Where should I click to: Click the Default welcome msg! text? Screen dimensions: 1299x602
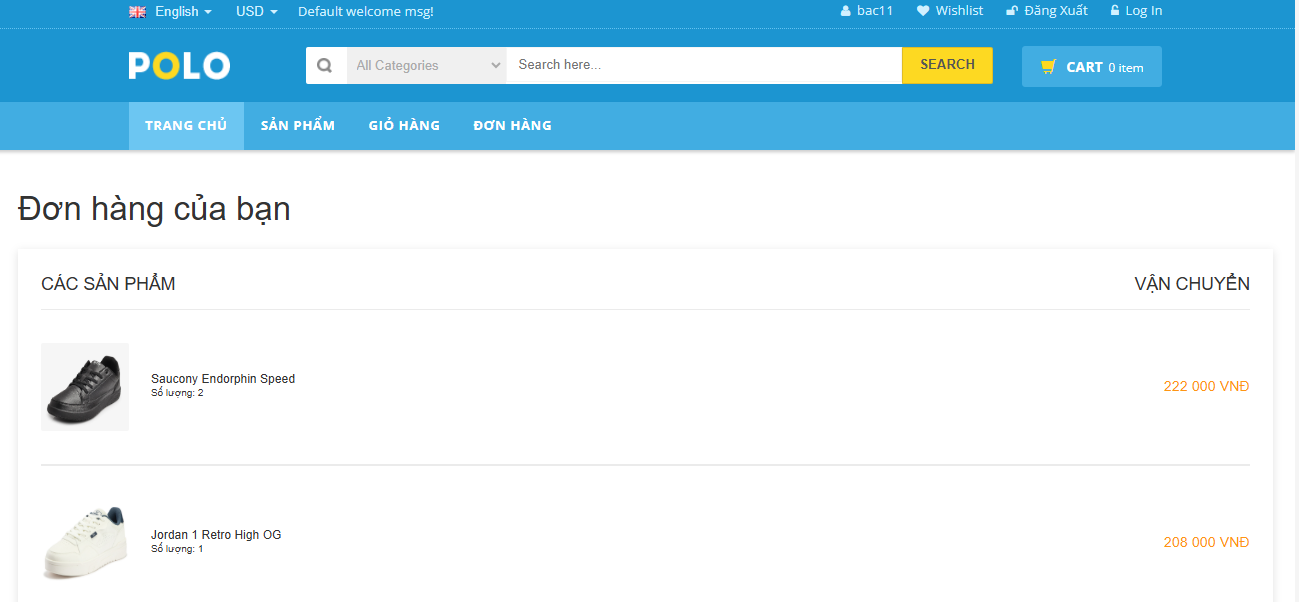(366, 12)
